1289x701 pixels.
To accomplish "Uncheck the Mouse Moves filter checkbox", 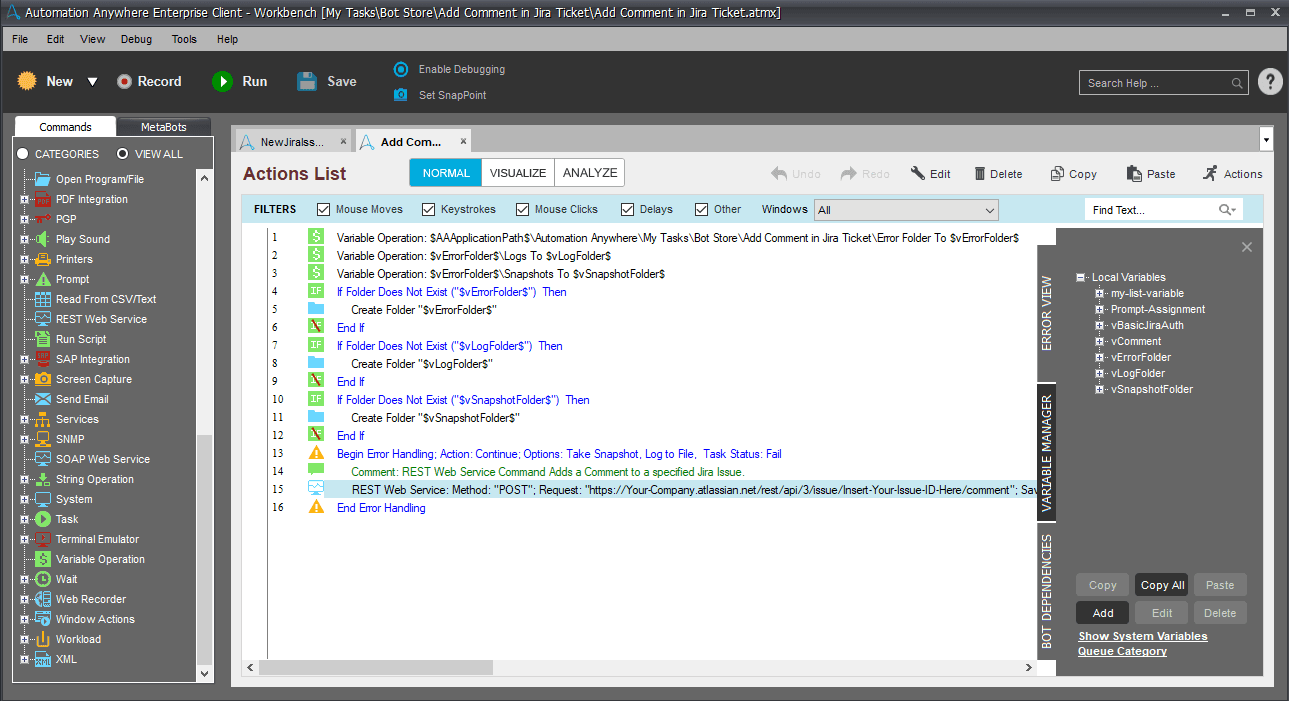I will 323,209.
